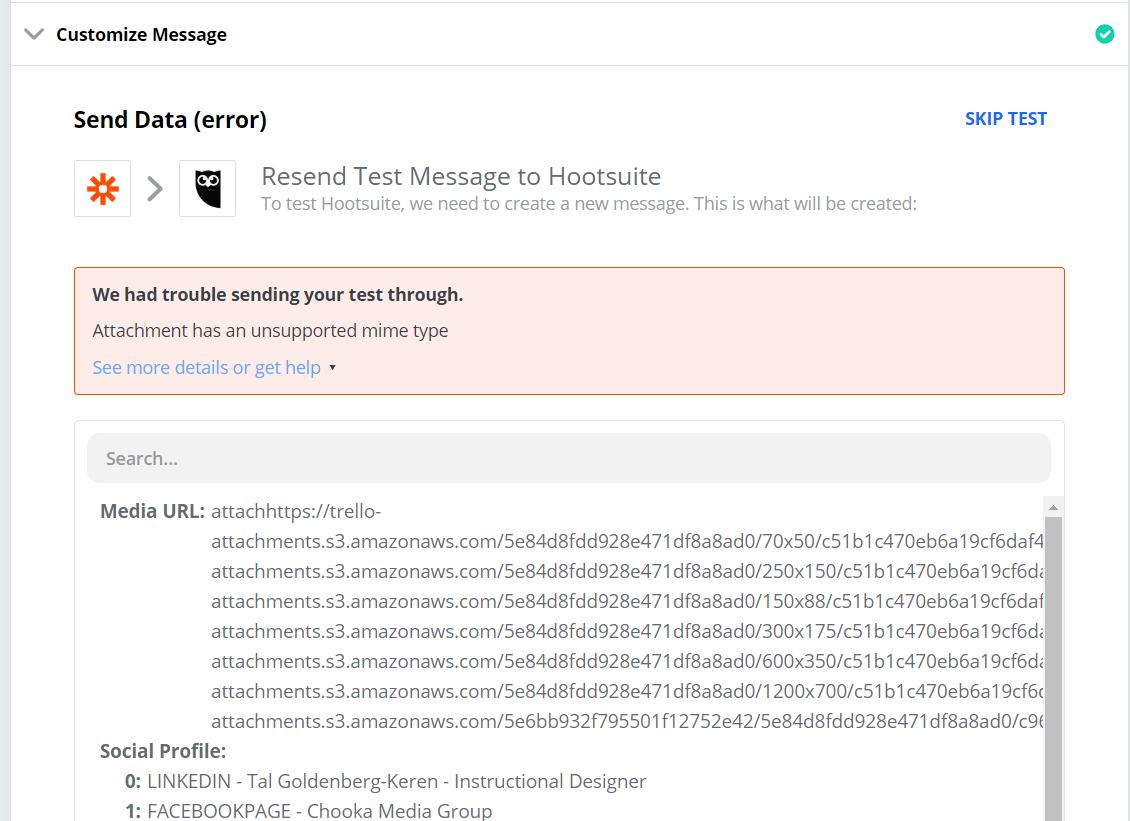The image size is (1130, 821).
Task: Select the URL line containing 250x150
Action: [x=627, y=572]
